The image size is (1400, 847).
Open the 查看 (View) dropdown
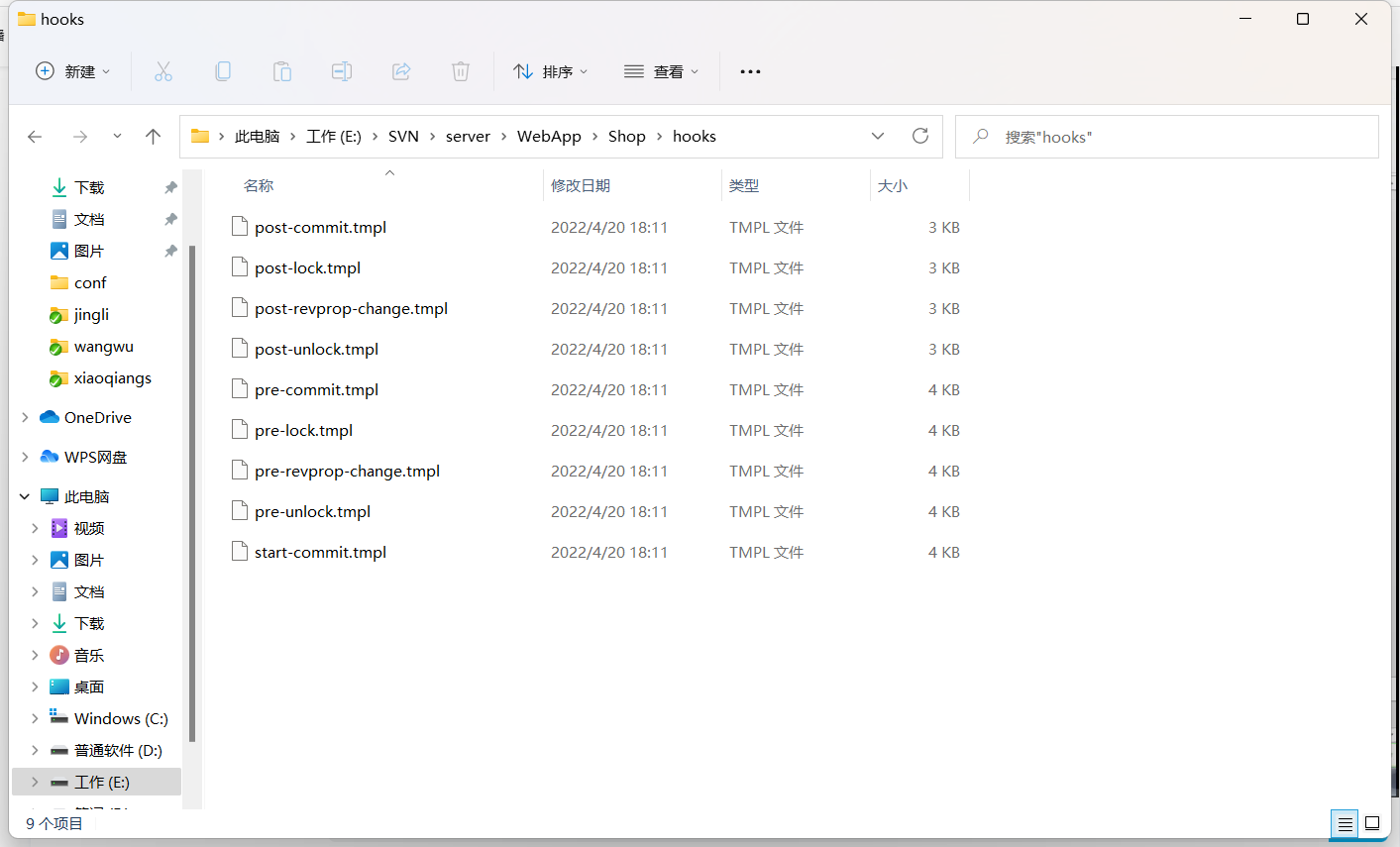[662, 71]
